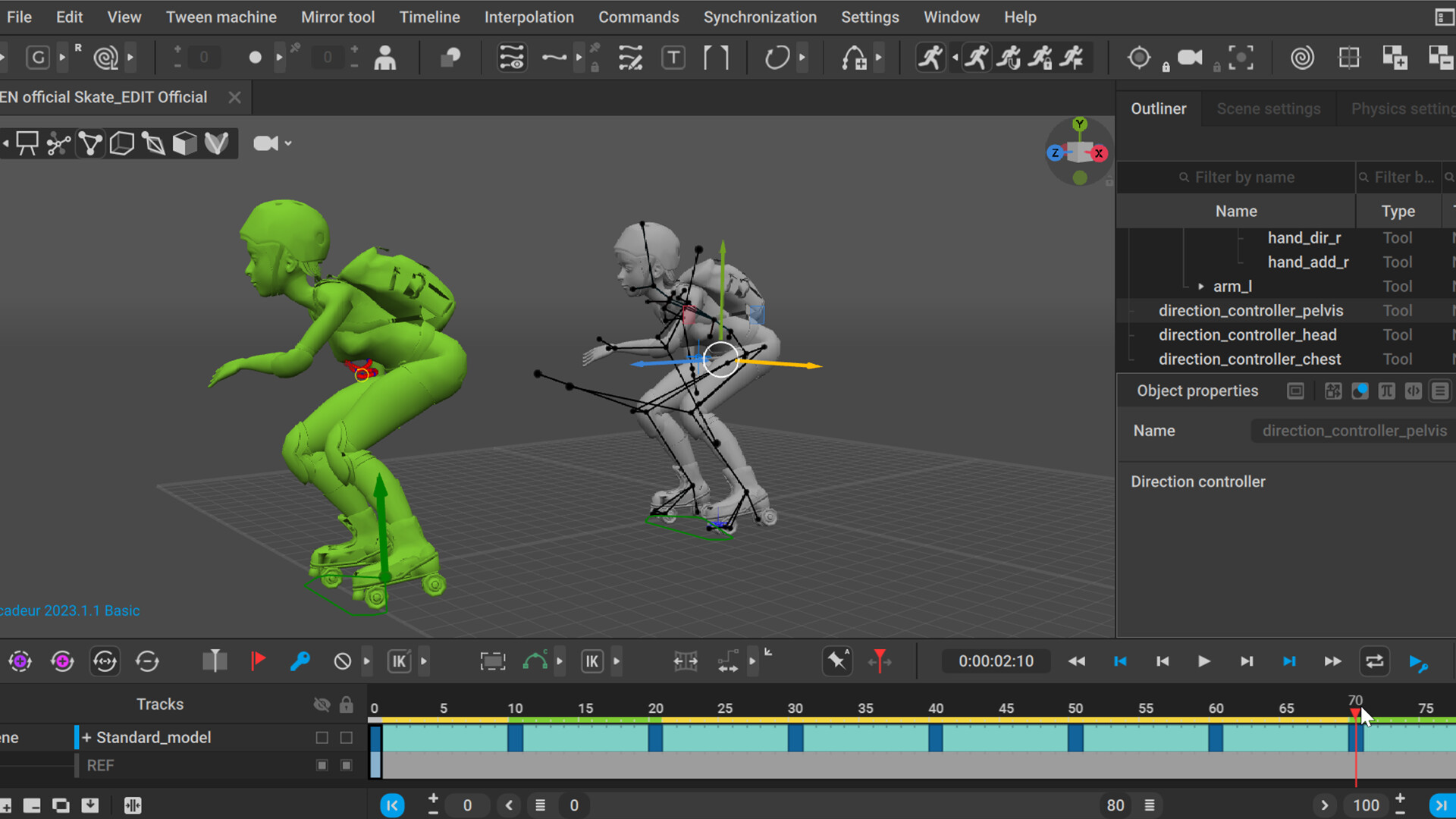
Task: Toggle the loop playback icon
Action: 1374,661
